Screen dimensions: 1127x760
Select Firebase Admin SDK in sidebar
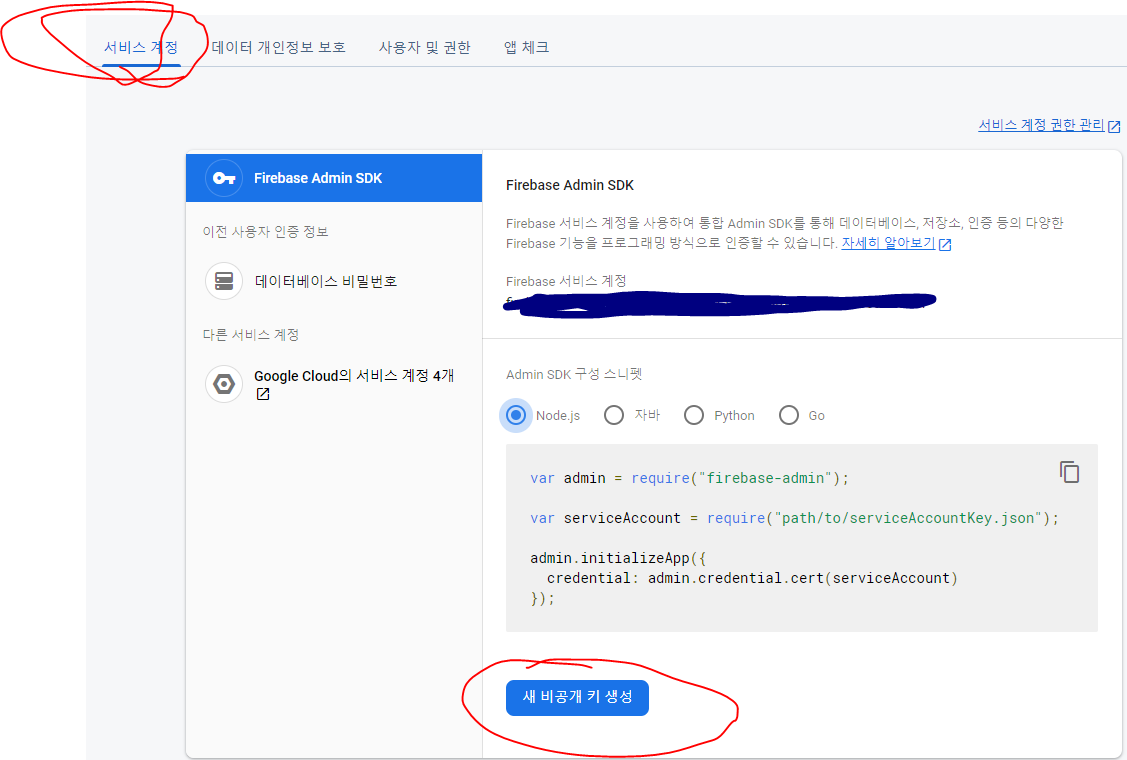334,178
